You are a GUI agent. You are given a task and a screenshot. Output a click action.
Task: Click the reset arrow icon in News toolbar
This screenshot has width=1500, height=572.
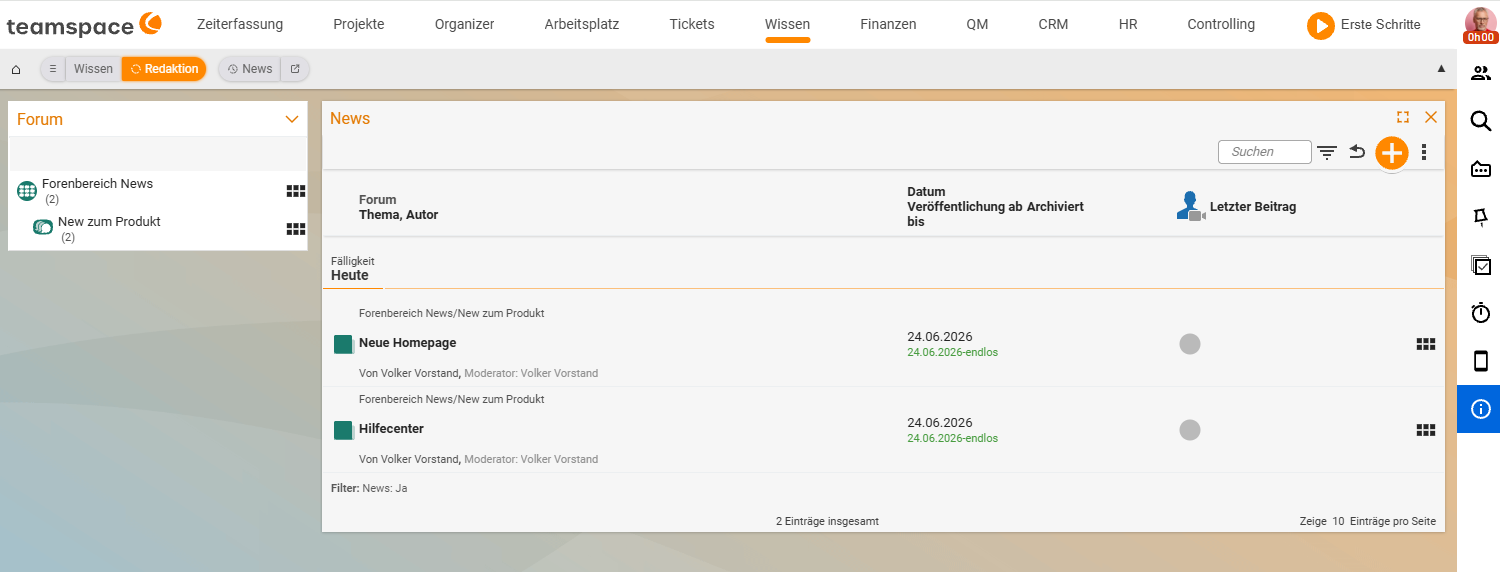pos(1357,152)
